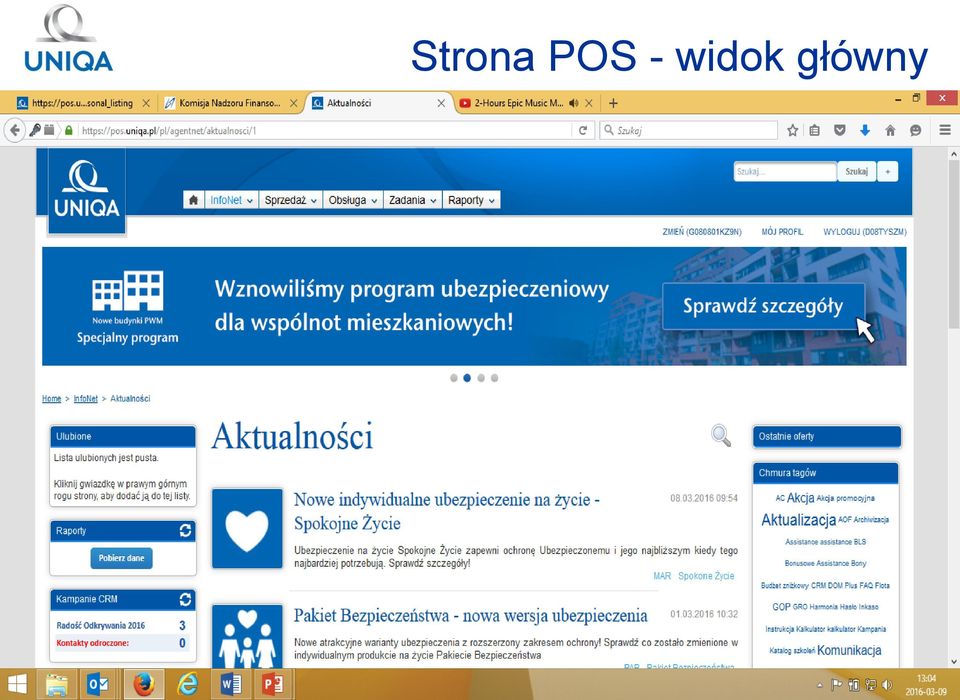Click the Pocket icon in toolbar
Screen dimensions: 960x700
[840, 130]
